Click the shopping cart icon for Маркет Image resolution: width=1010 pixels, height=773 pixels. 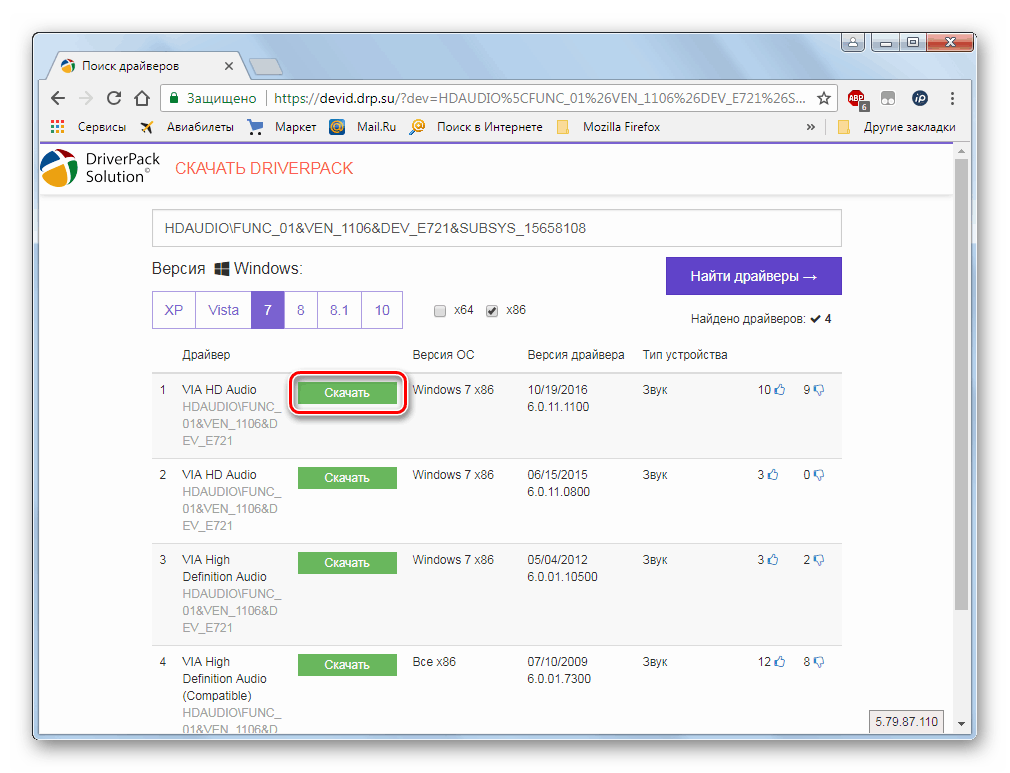255,127
